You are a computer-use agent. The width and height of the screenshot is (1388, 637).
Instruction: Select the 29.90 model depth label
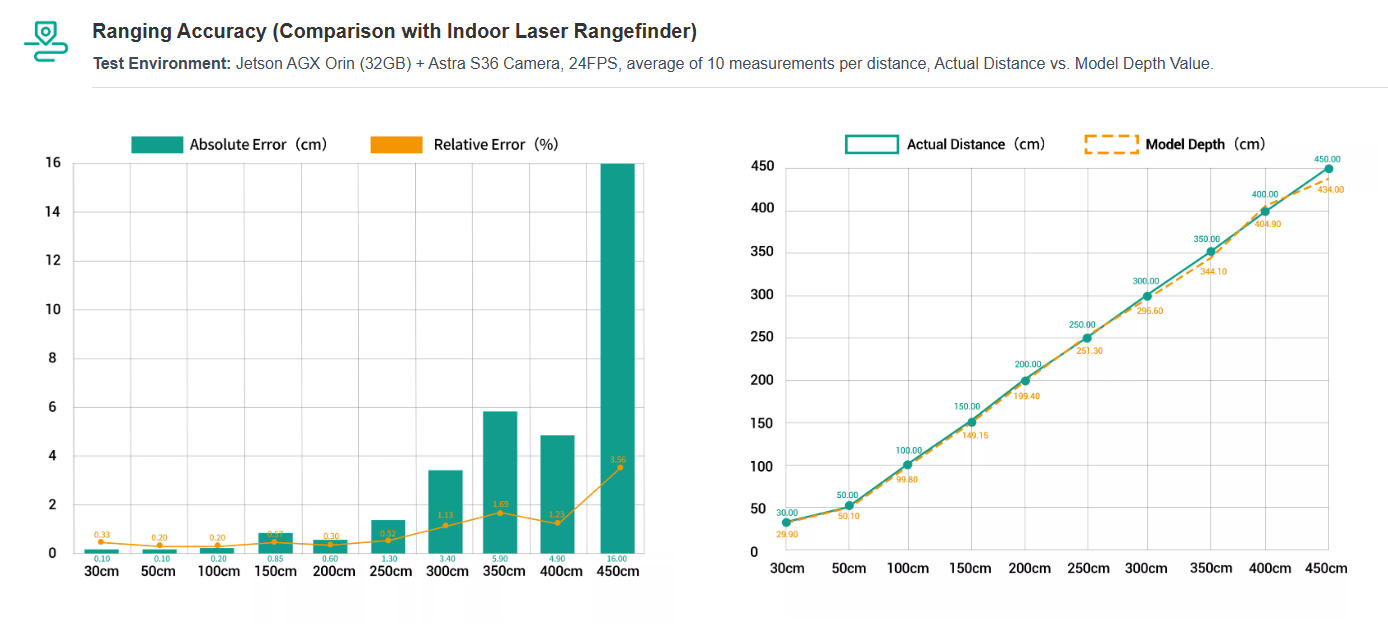click(x=787, y=534)
